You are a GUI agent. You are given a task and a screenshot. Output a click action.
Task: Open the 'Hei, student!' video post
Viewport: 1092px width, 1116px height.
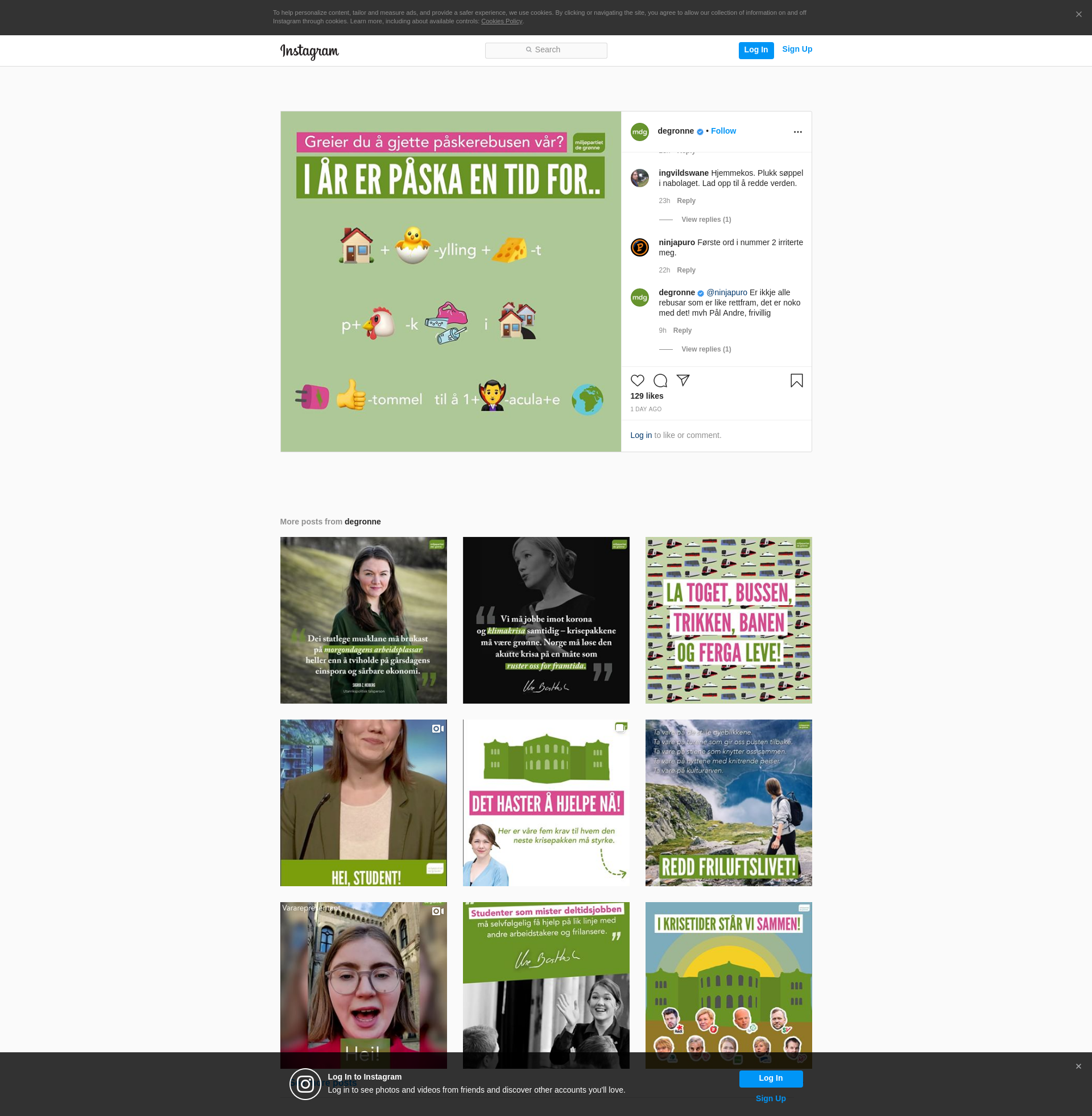tap(363, 803)
